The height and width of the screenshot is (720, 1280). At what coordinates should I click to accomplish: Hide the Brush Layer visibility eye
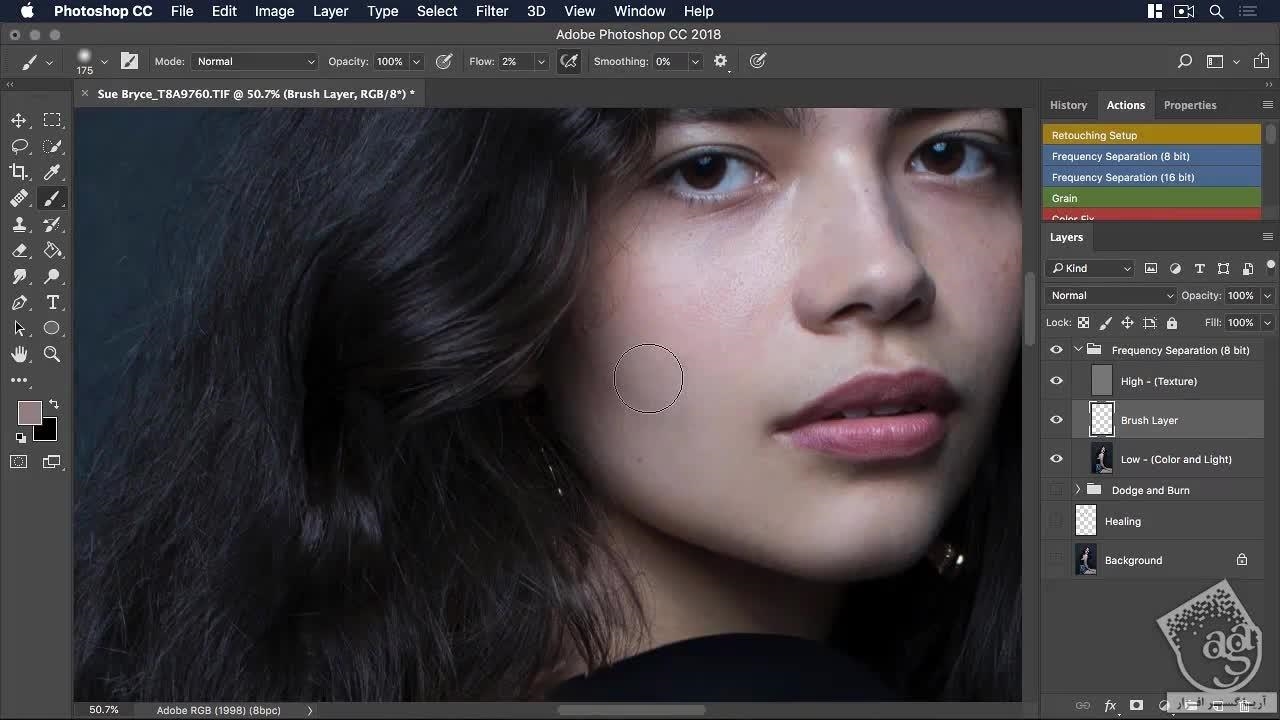point(1056,420)
